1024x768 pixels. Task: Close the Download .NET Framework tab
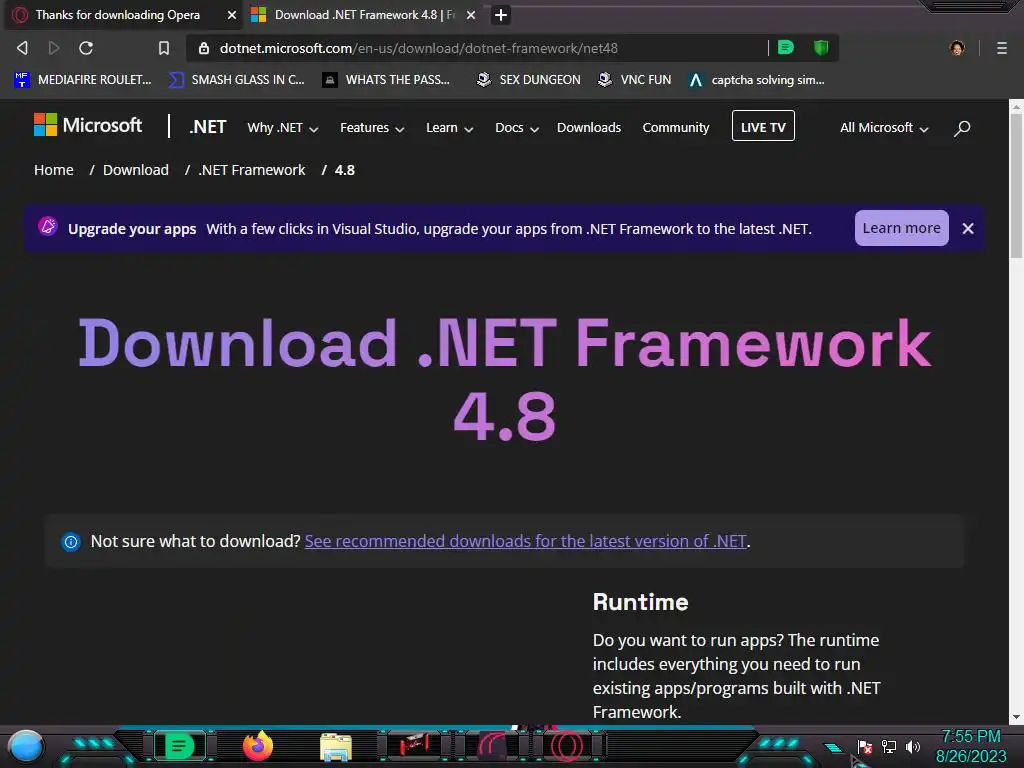tap(471, 14)
